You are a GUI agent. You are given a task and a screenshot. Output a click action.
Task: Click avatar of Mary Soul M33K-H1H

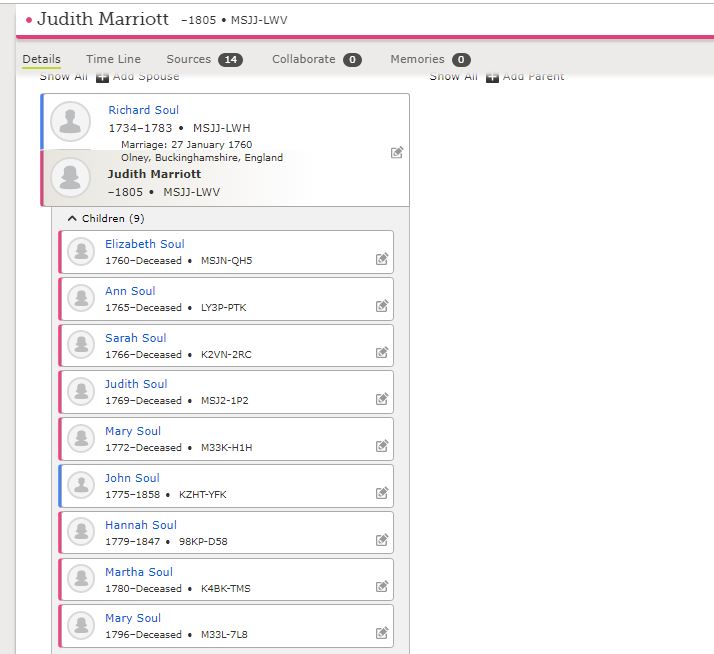[81, 438]
